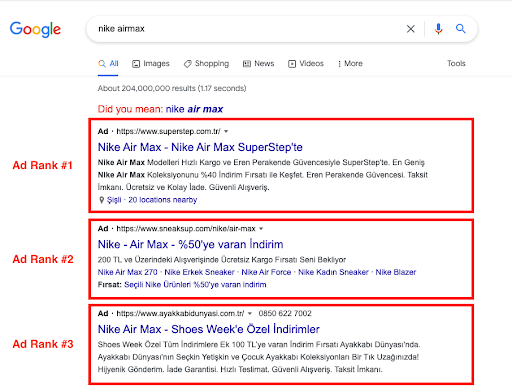
Task: Switch to the News tab
Action: (259, 64)
